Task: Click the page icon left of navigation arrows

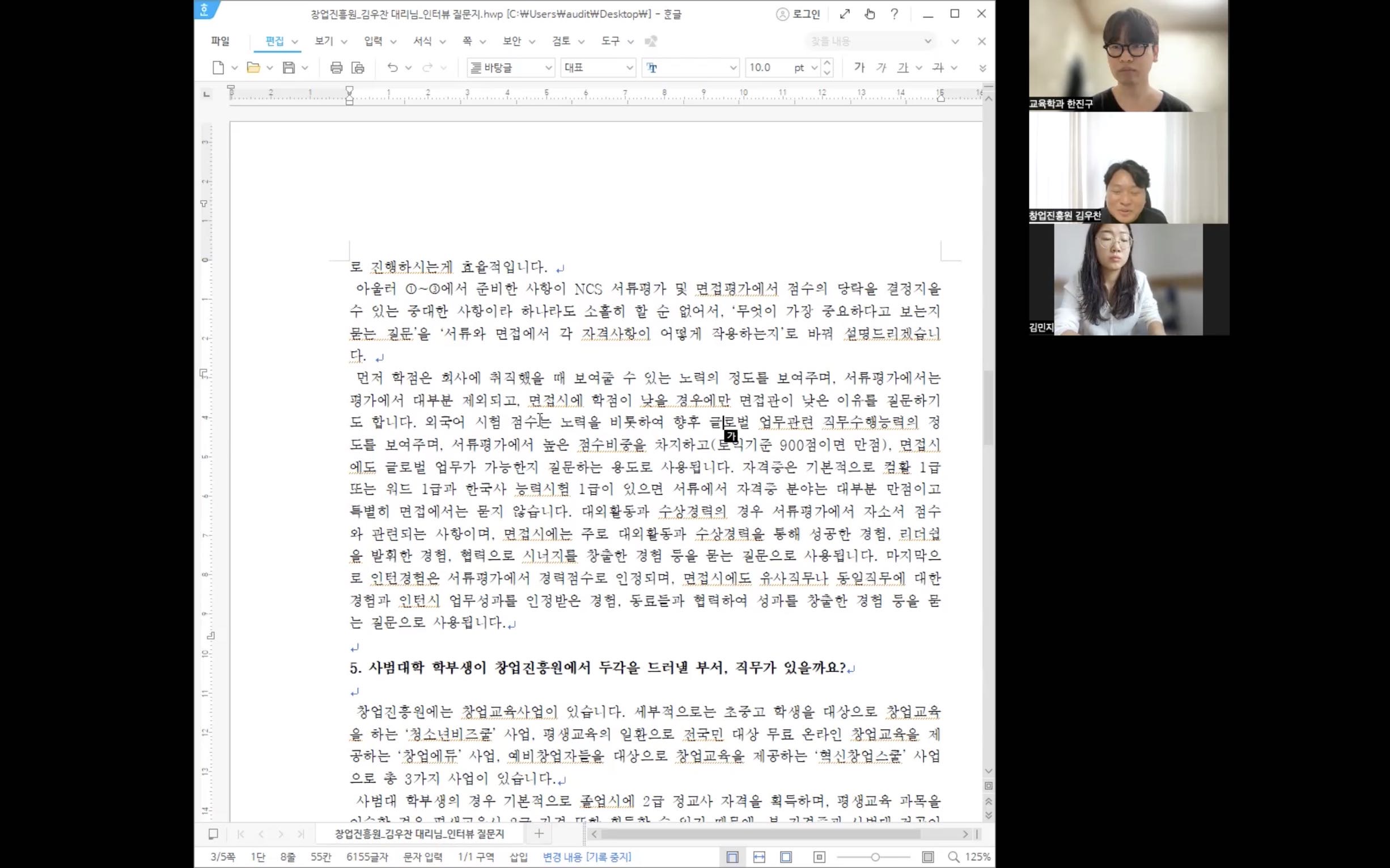Action: click(x=213, y=834)
